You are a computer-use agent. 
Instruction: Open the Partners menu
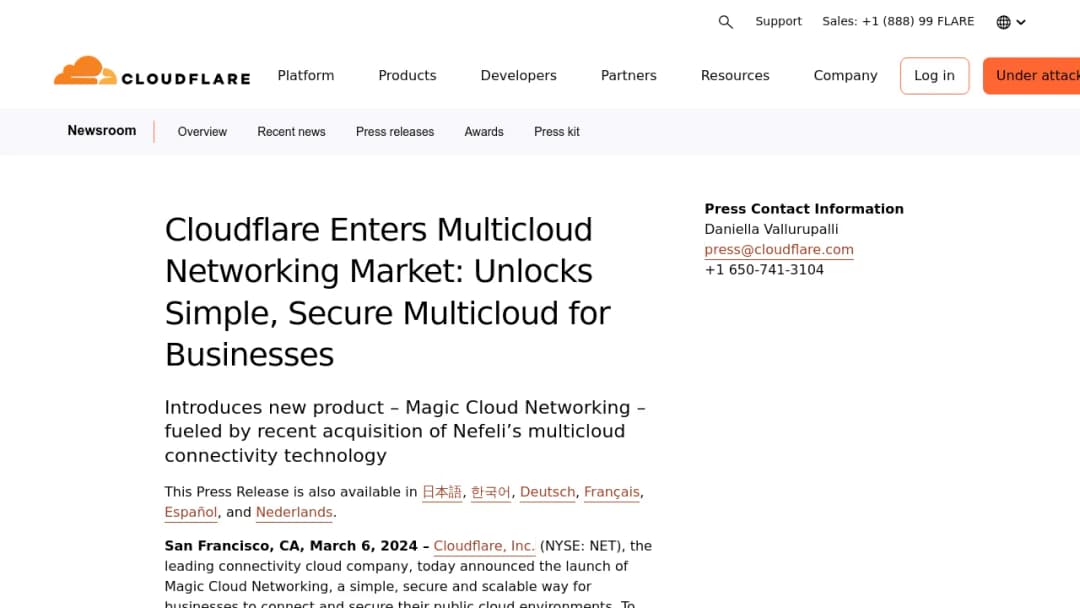click(x=628, y=75)
